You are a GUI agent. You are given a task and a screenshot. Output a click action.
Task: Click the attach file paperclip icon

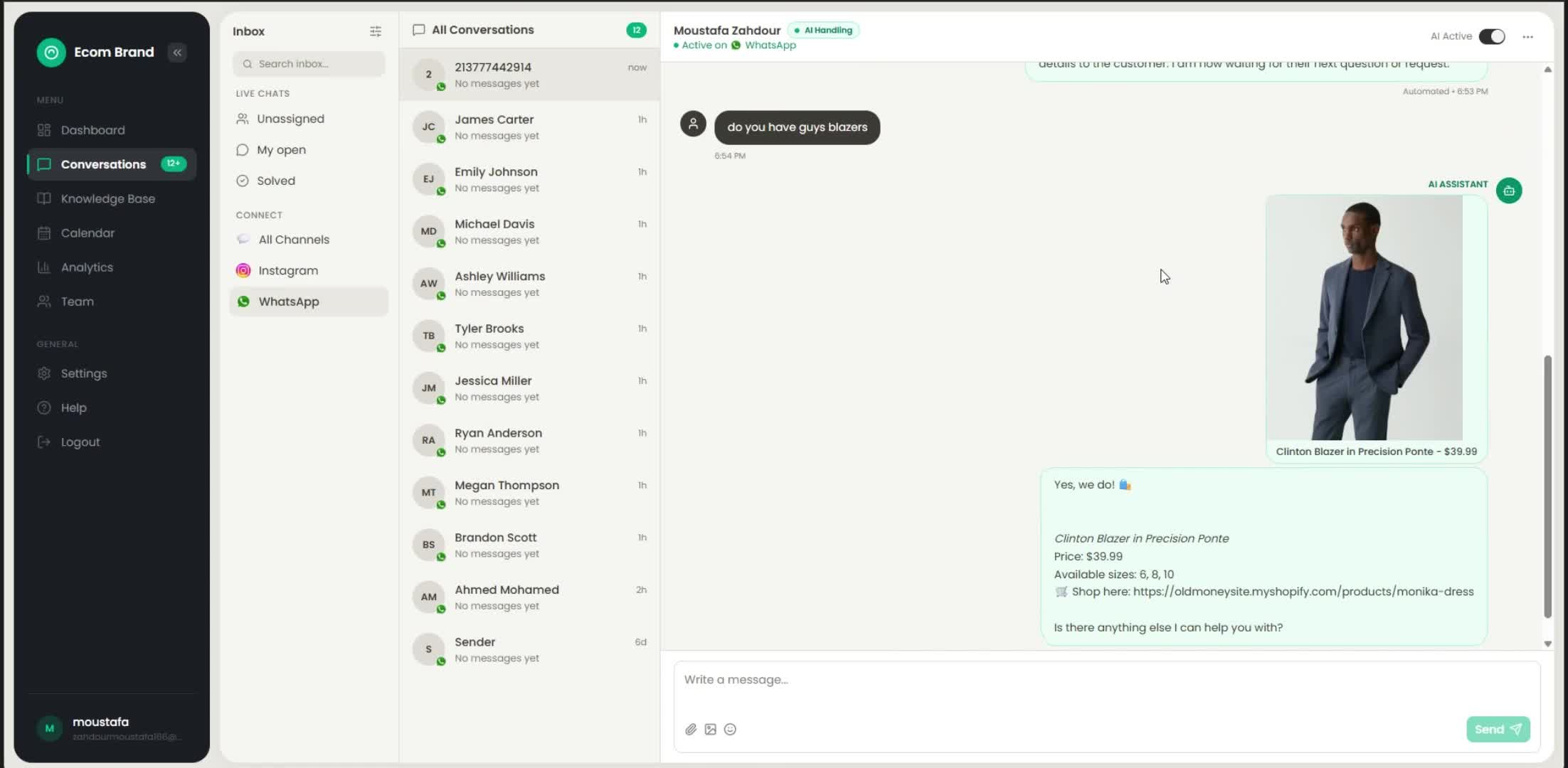[691, 729]
